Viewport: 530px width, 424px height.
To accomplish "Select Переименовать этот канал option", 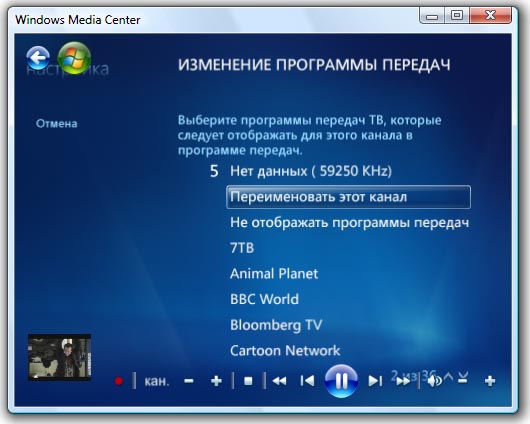I will (348, 197).
